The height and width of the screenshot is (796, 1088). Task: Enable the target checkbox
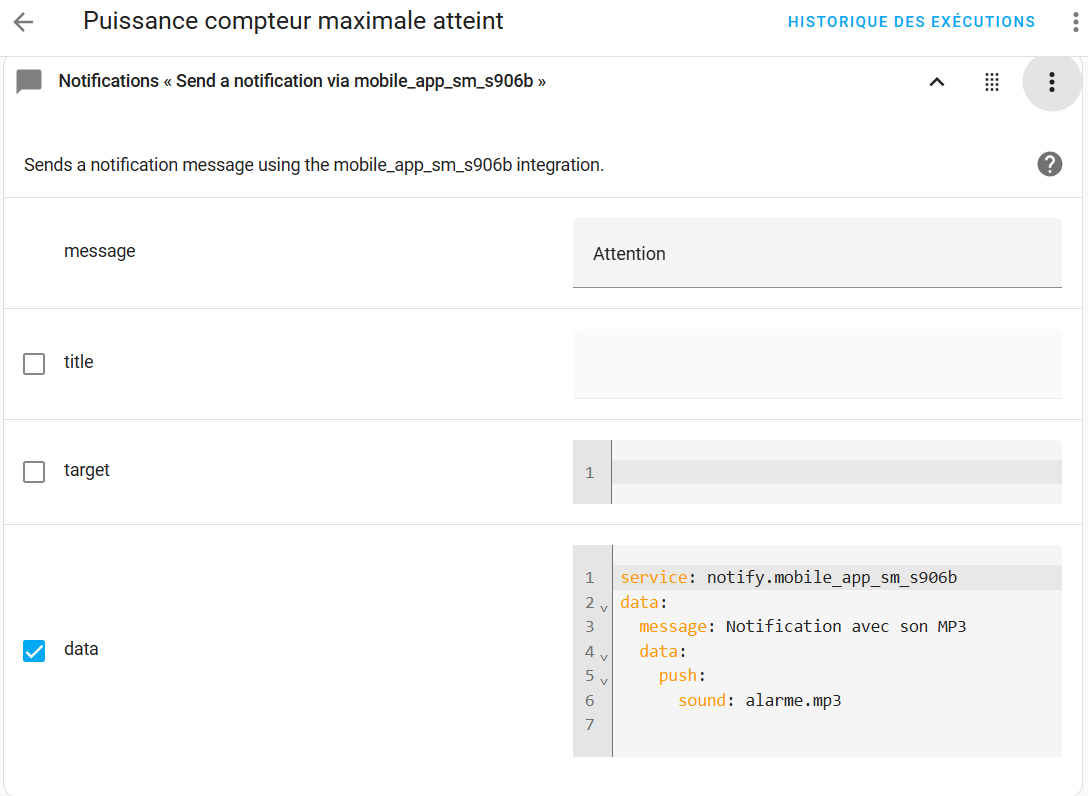click(x=34, y=472)
